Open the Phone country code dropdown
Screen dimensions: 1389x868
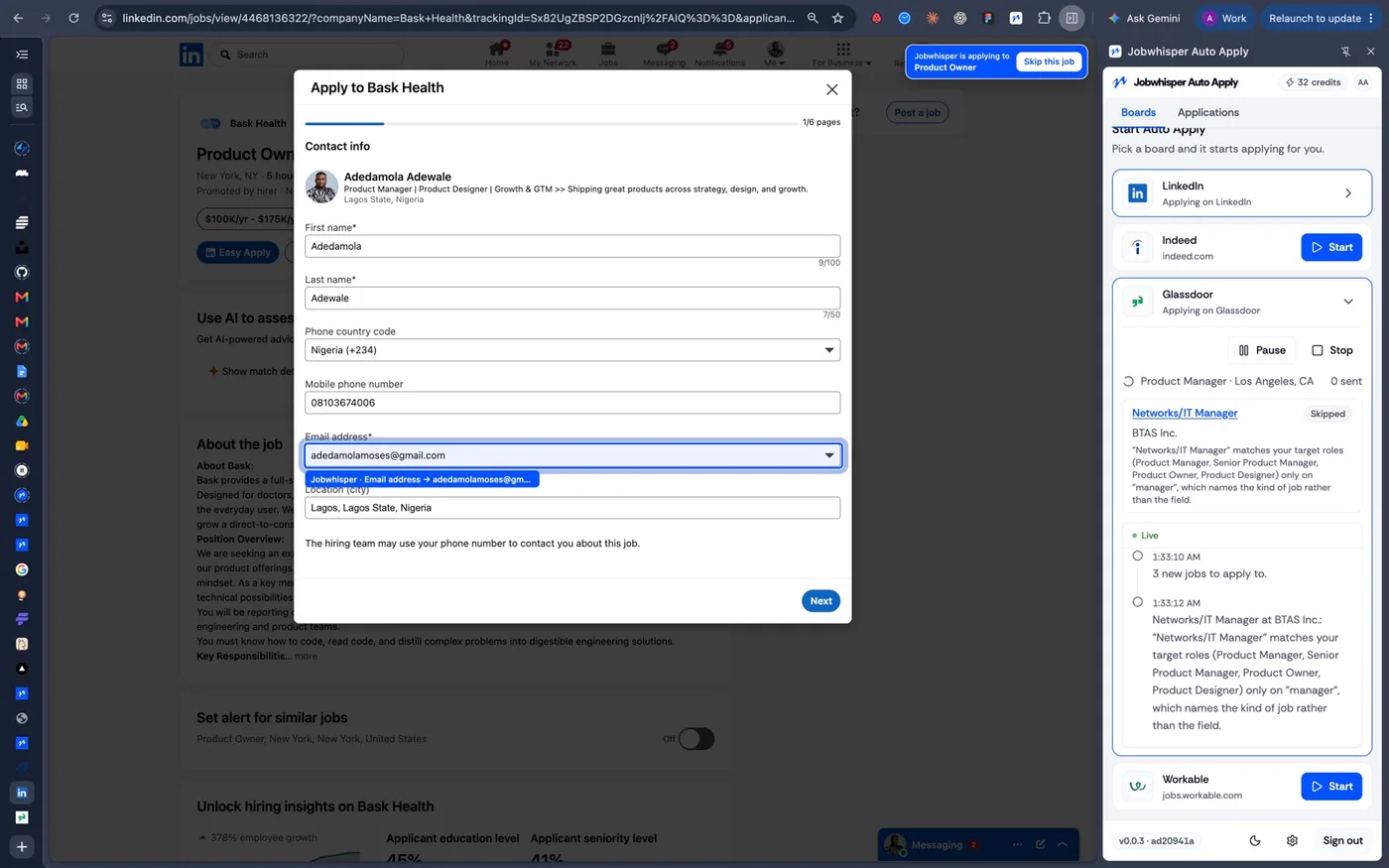click(x=572, y=350)
